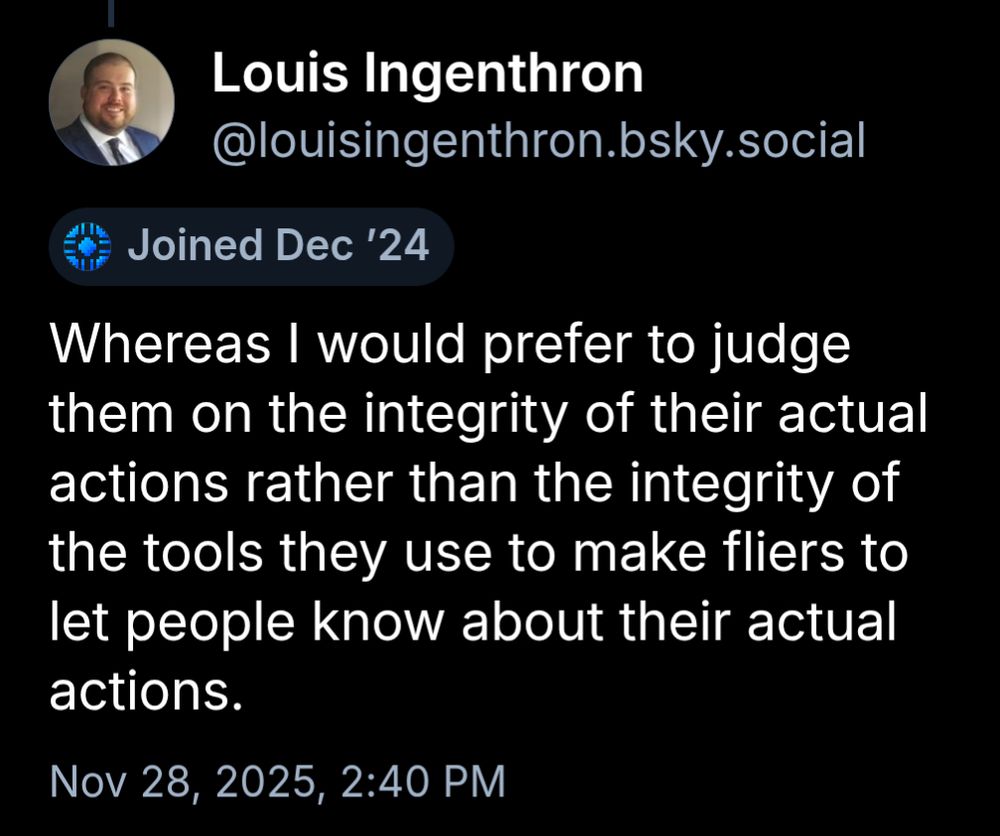The image size is (1000, 836).
Task: Click the 'Joined Dec '24' badge pill
Action: click(250, 245)
